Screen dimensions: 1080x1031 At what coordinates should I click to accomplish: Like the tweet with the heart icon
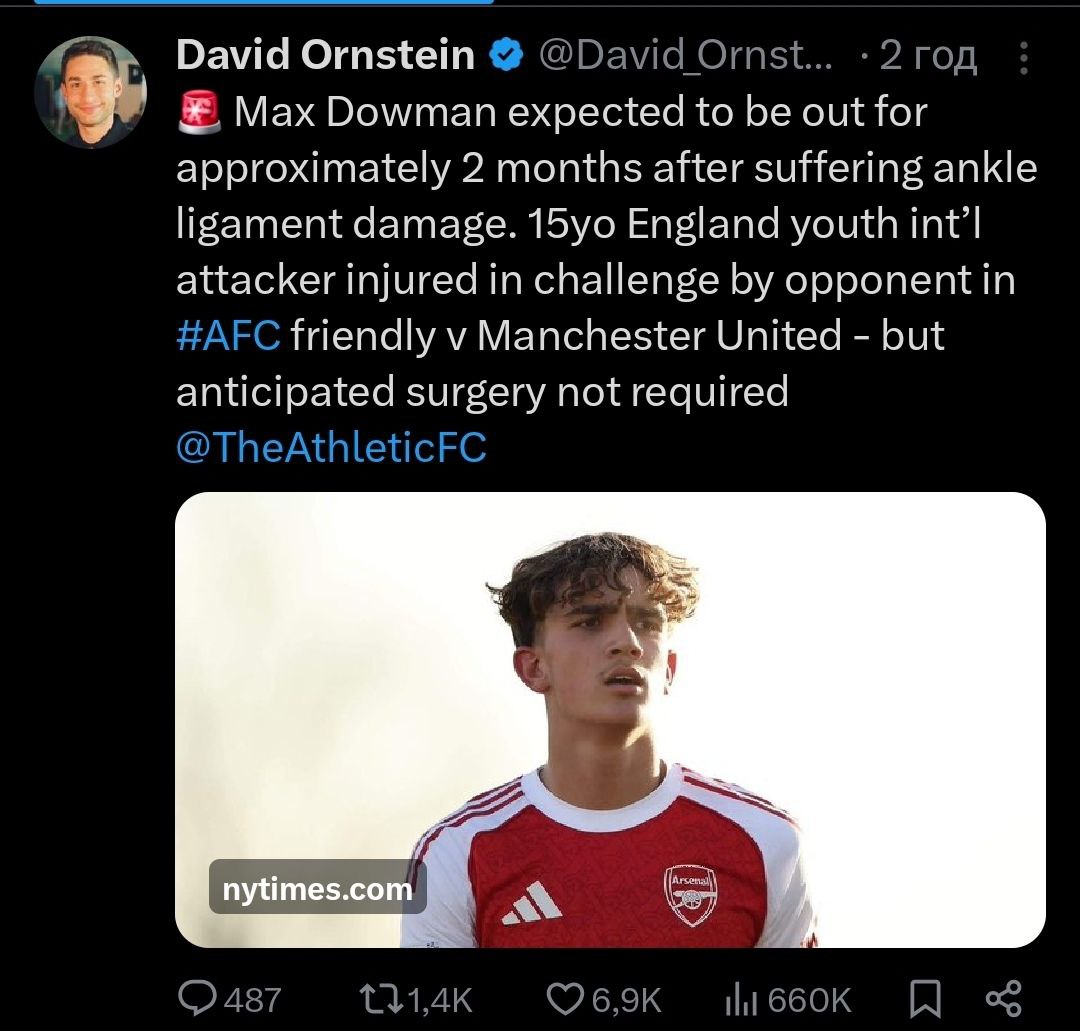(567, 997)
